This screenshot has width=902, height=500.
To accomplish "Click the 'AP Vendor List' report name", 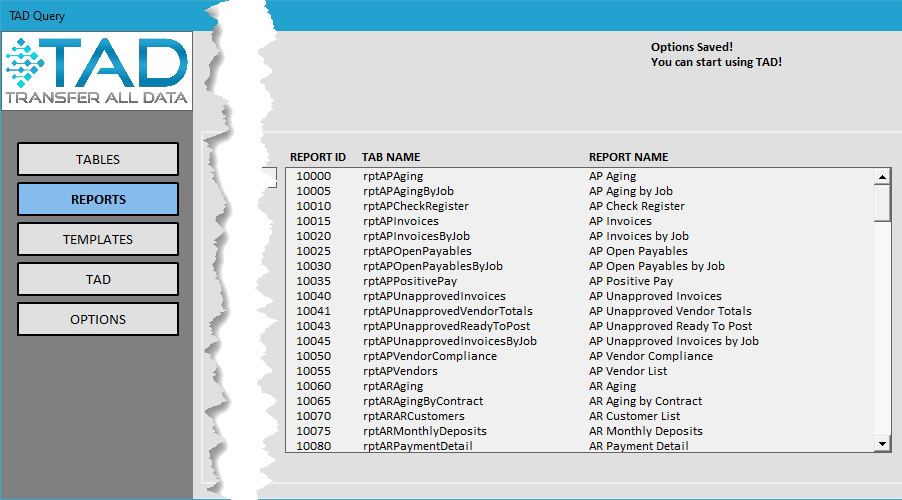I will [x=628, y=371].
